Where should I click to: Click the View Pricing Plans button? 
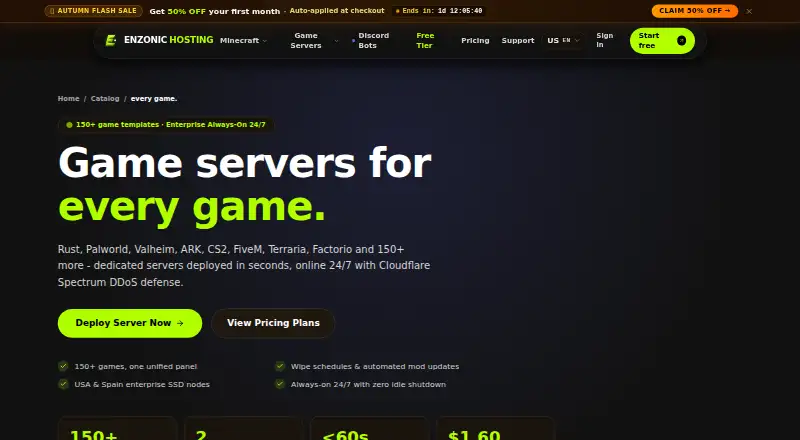tap(273, 323)
